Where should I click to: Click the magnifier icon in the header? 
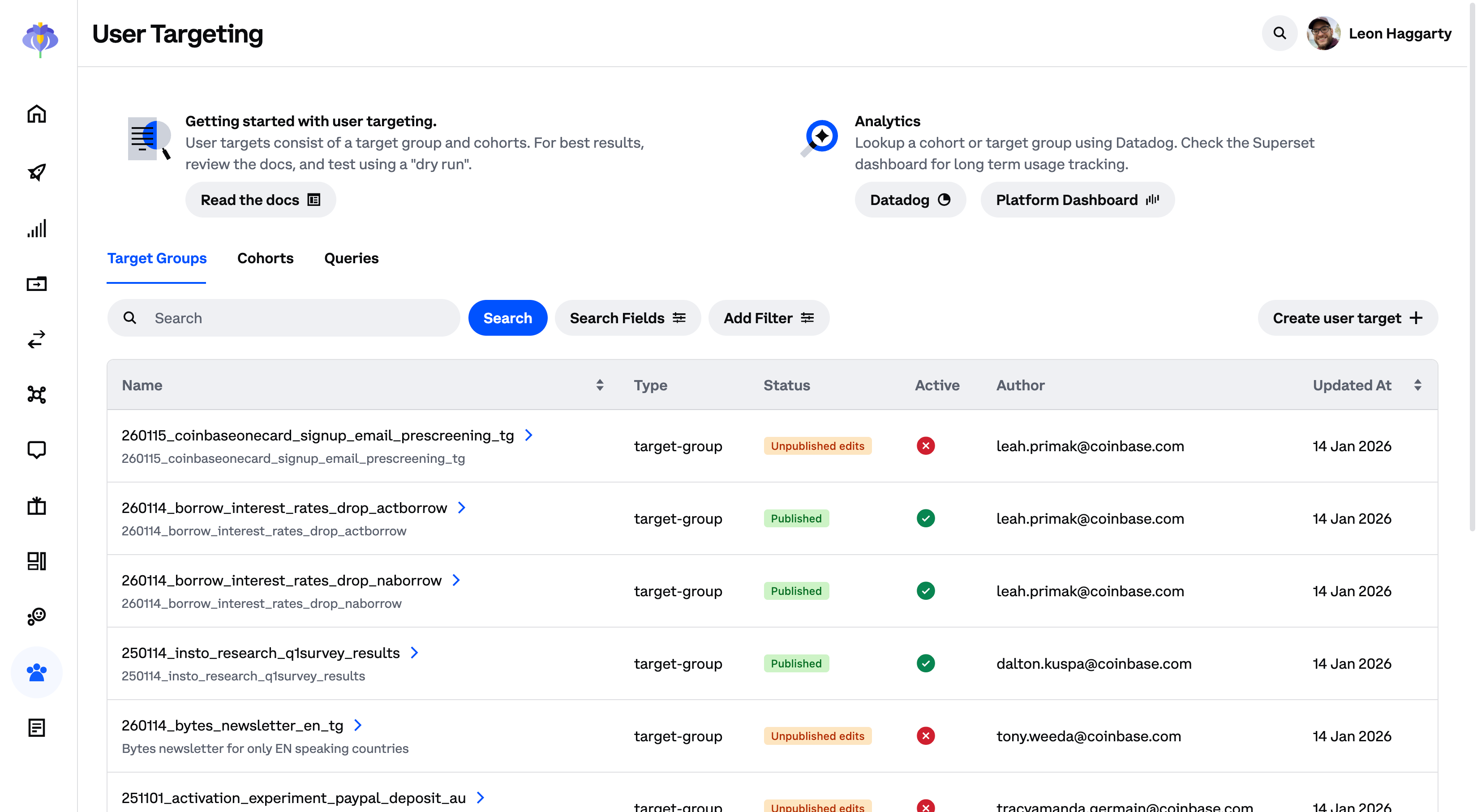(x=1279, y=33)
